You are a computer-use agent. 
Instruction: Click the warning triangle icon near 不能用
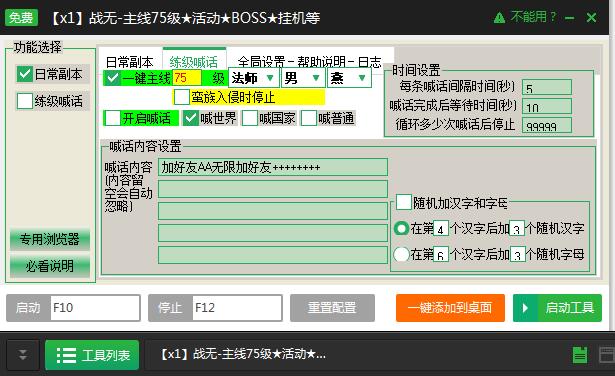(499, 18)
